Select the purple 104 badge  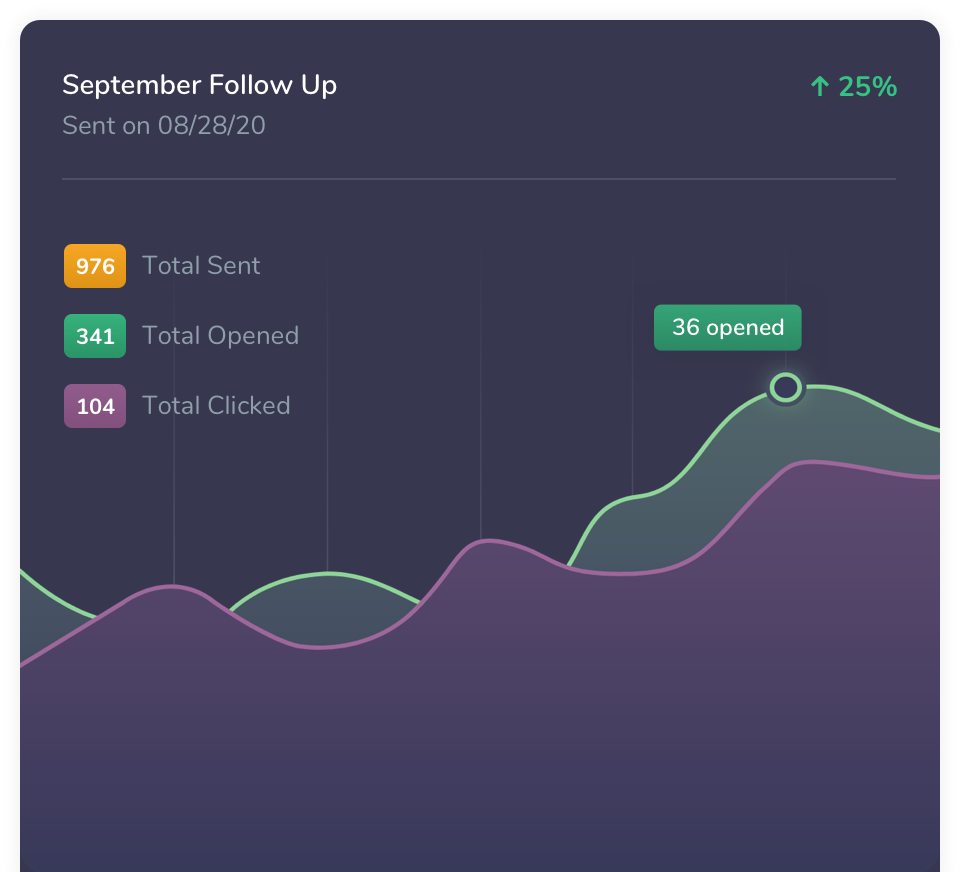(x=95, y=406)
